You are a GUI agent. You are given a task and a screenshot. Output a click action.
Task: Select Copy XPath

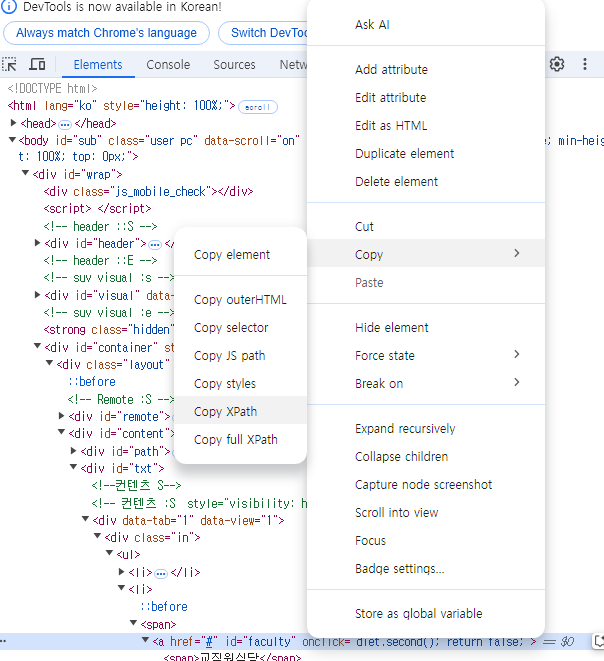[240, 410]
